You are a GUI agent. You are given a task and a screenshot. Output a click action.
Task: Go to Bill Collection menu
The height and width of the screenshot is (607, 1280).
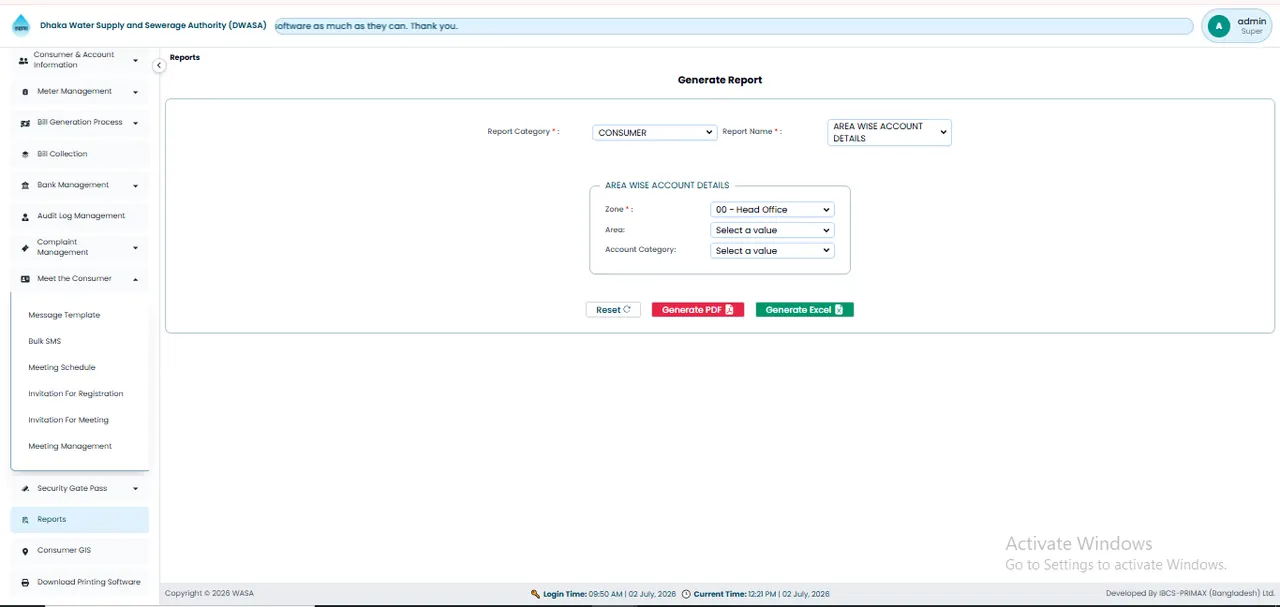pos(79,154)
